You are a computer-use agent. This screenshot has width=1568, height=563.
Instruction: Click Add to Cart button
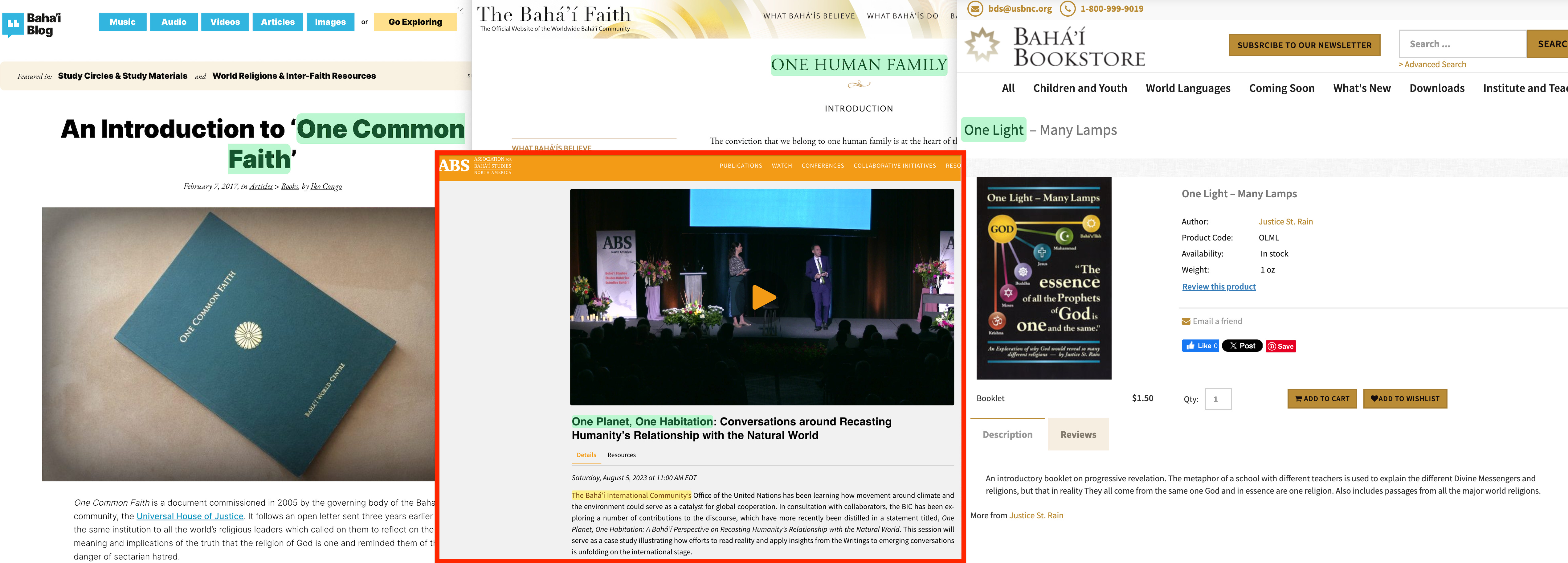pyautogui.click(x=1322, y=399)
